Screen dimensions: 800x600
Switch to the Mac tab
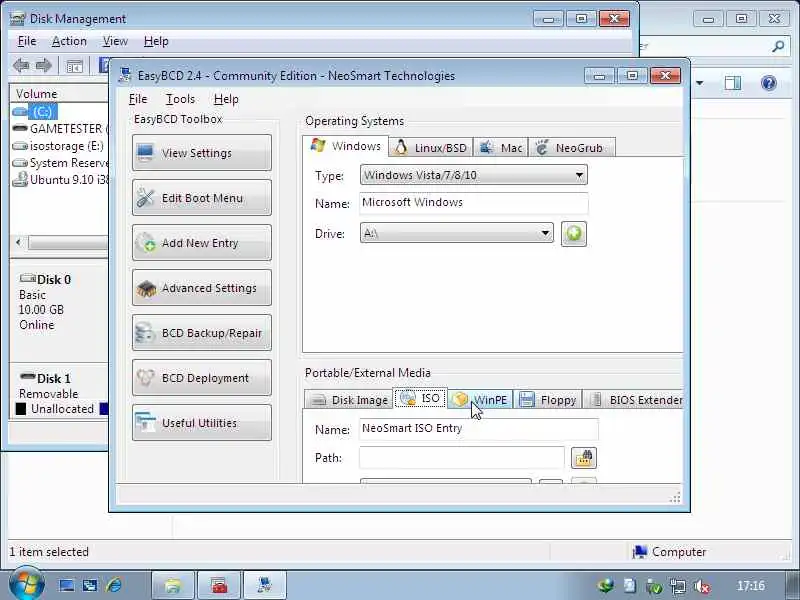501,147
